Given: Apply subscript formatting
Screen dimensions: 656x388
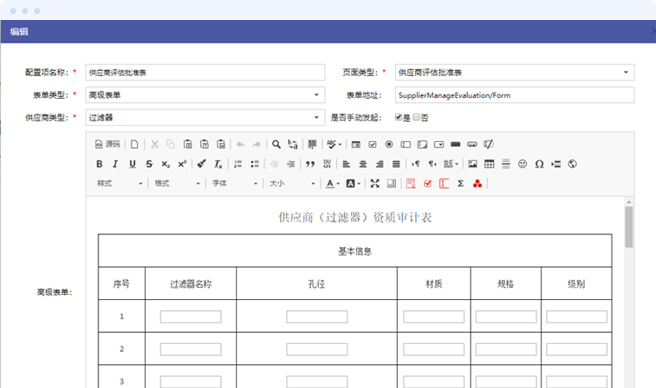Looking at the screenshot, I should [166, 164].
